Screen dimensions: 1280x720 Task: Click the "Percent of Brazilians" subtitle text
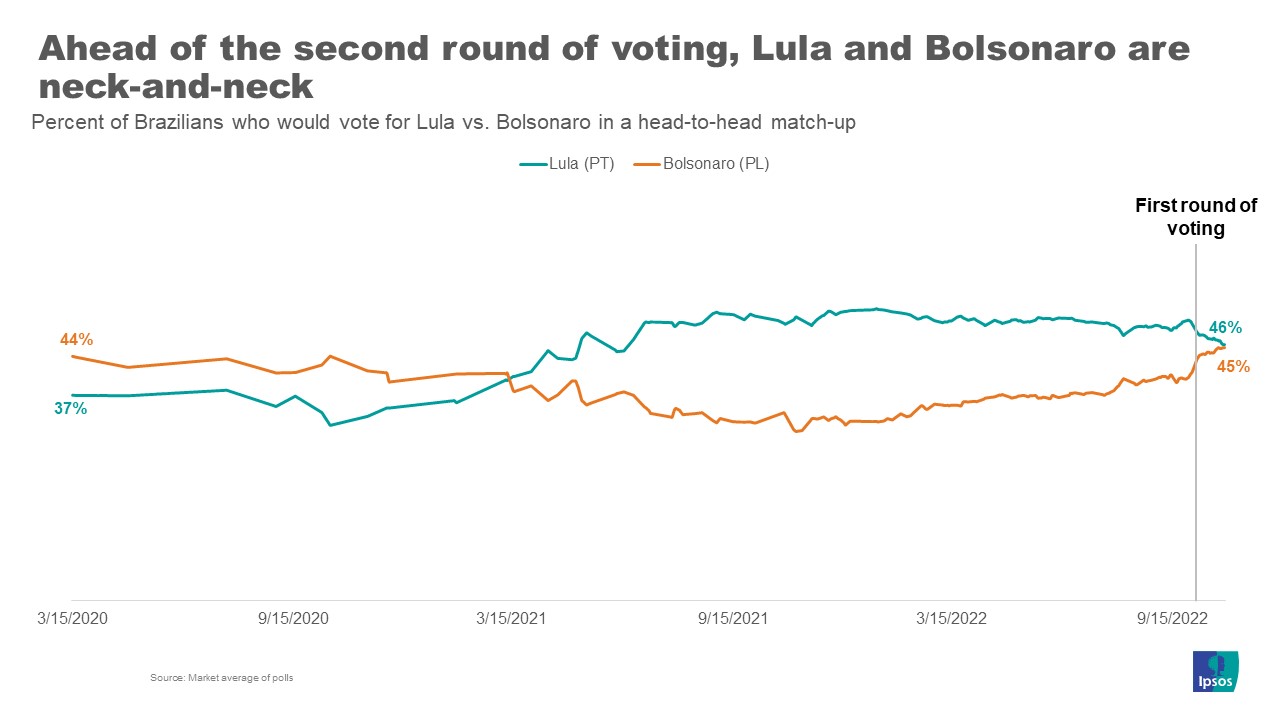(445, 122)
